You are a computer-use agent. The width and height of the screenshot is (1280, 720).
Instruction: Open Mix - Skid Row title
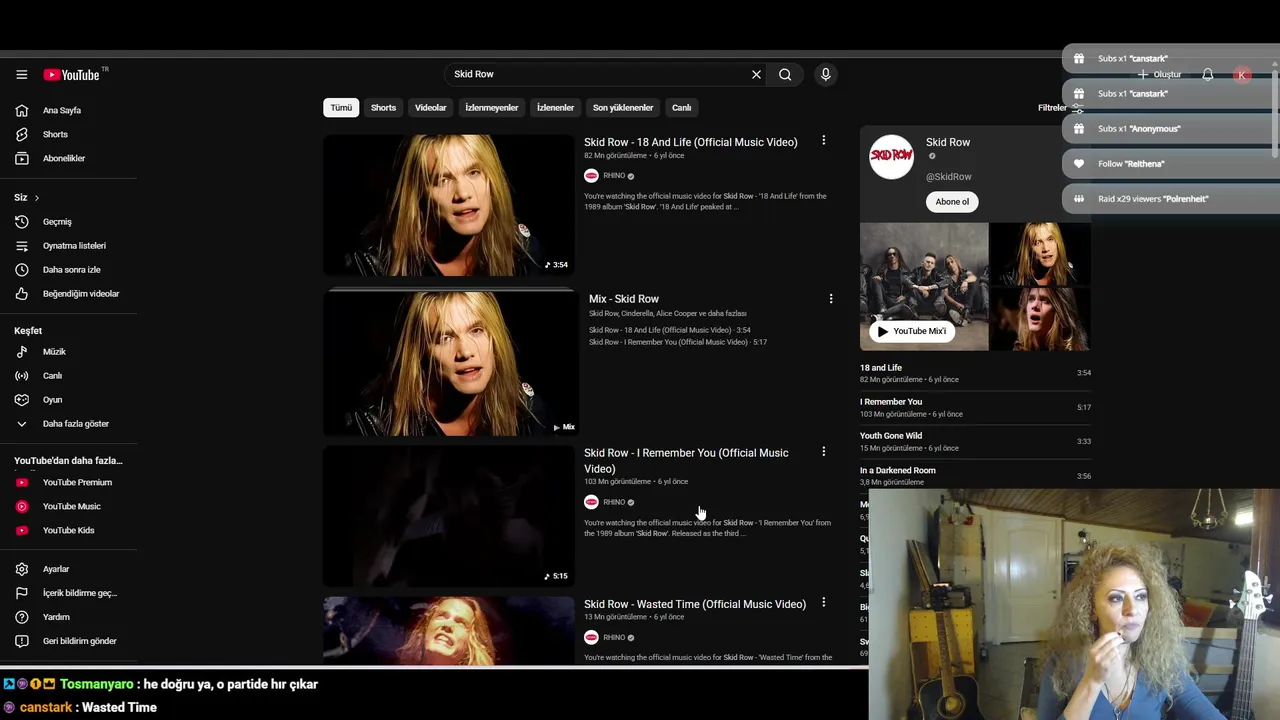point(624,299)
